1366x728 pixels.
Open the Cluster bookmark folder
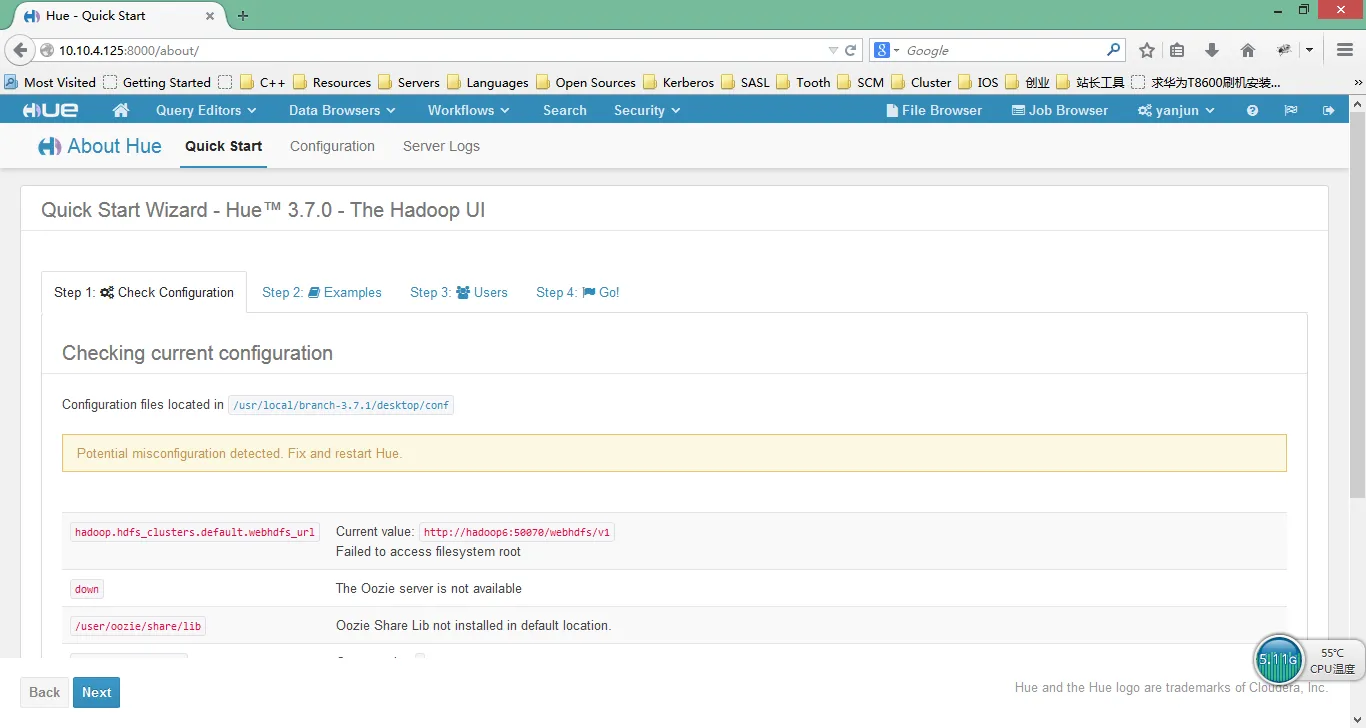pos(921,82)
